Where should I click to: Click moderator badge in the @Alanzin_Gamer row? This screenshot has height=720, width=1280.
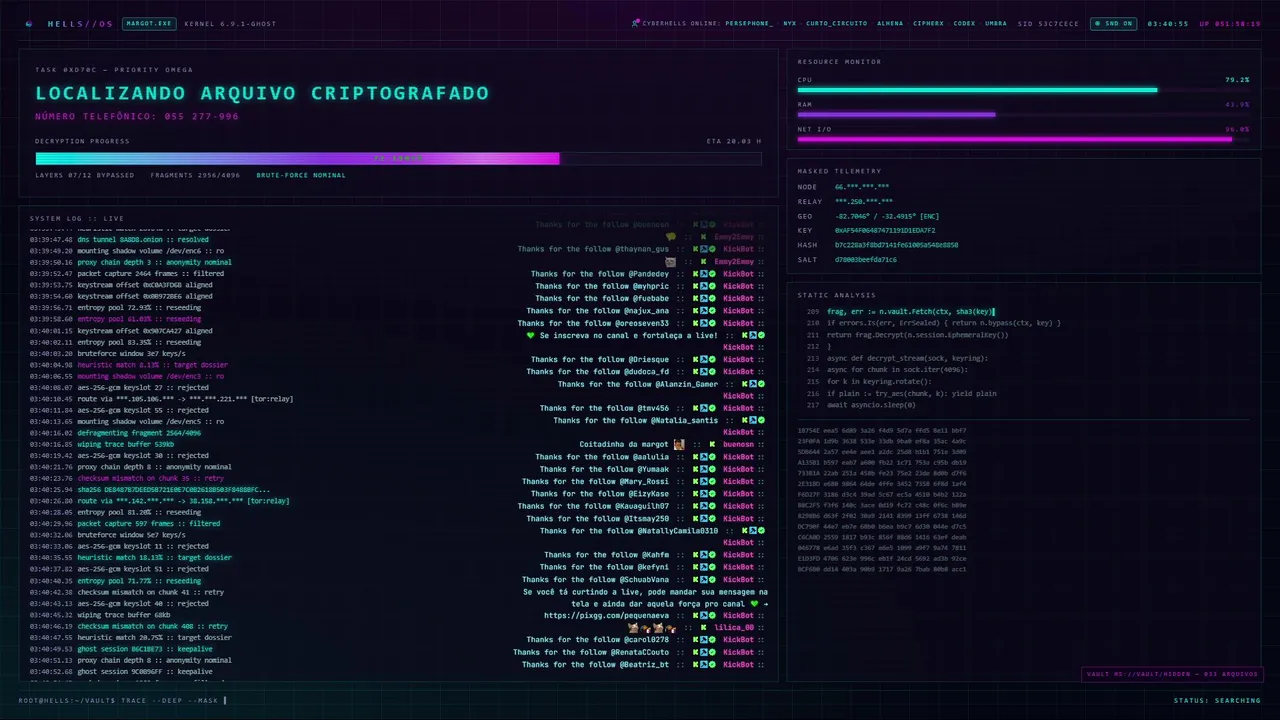752,384
